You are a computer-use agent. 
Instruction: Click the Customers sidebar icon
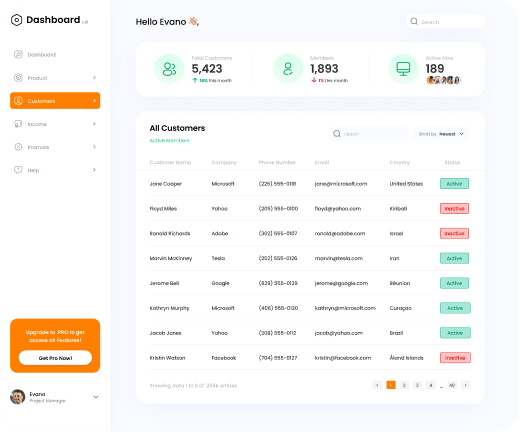[18, 101]
